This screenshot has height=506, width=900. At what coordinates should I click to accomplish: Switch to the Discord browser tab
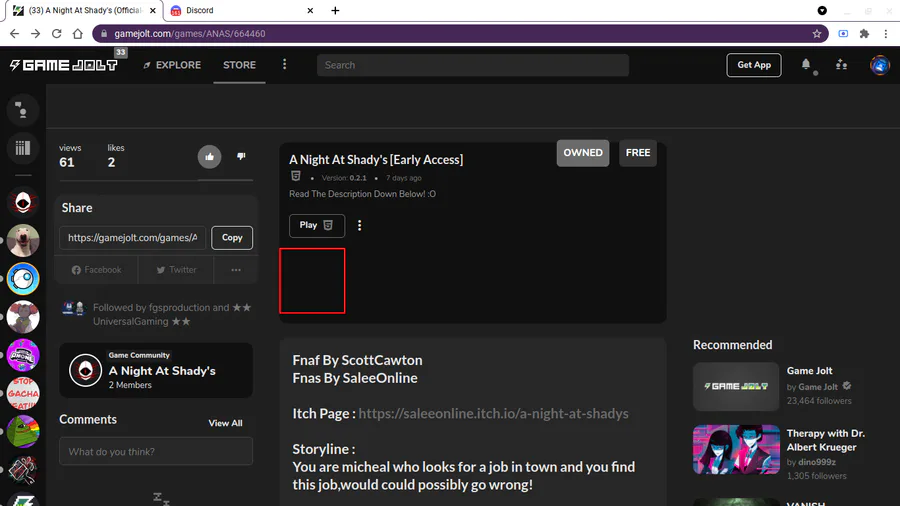241,10
